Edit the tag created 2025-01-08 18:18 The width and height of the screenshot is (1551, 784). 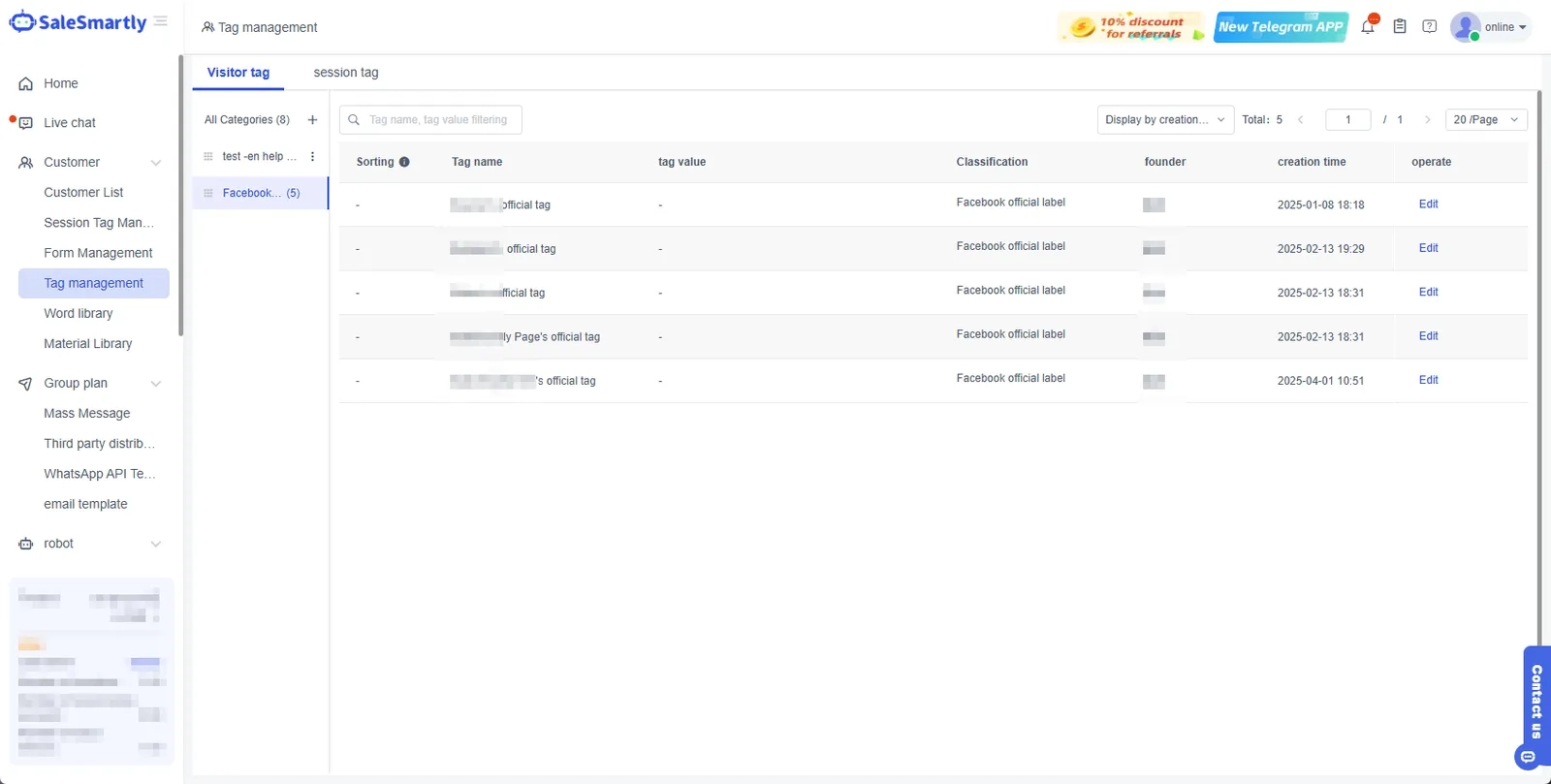tap(1428, 204)
